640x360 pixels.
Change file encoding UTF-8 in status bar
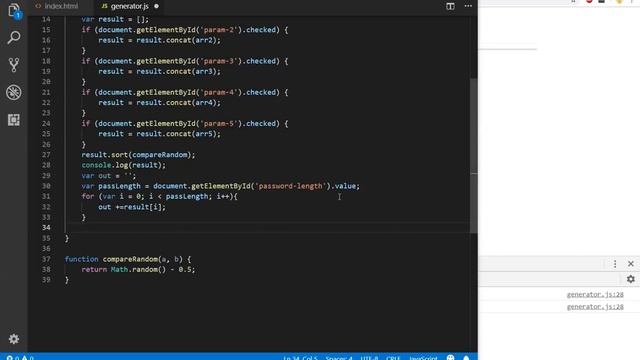coord(369,358)
